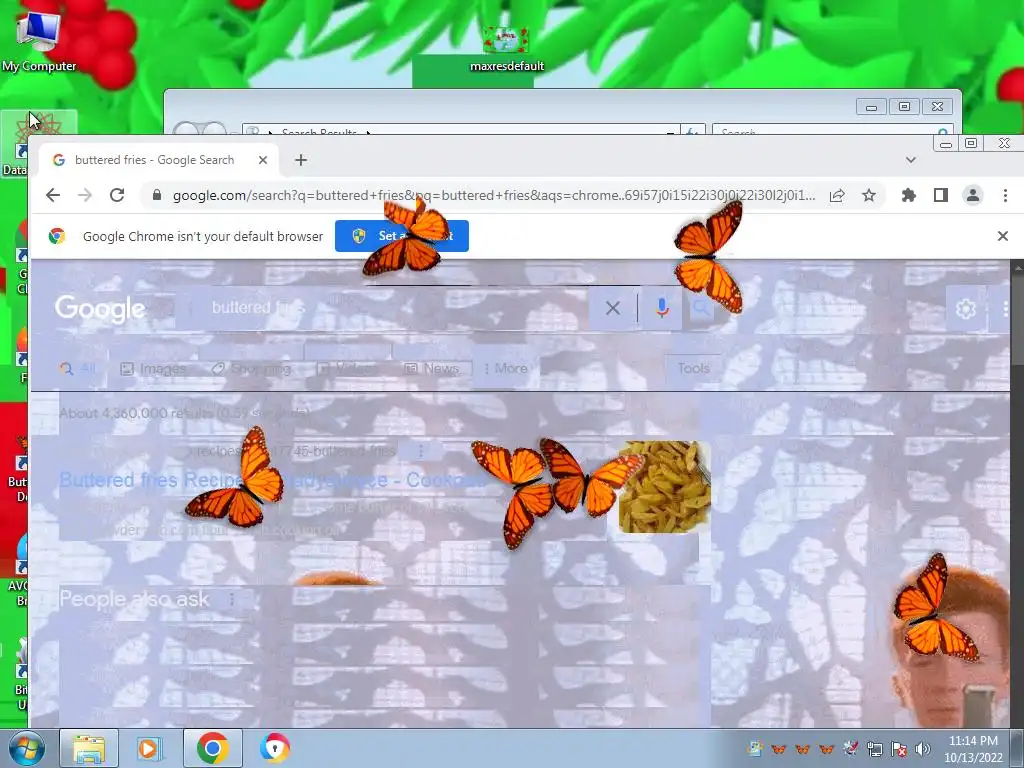Viewport: 1024px width, 768px height.
Task: Switch to the Images tab
Action: 153,369
